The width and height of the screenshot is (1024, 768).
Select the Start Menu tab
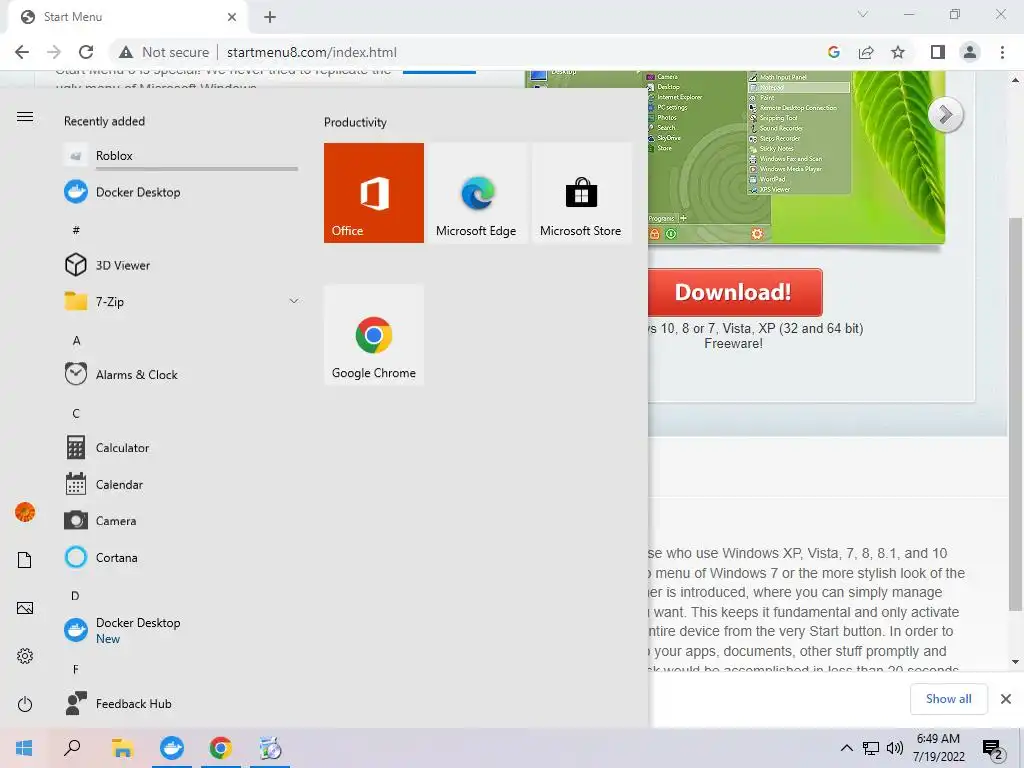(127, 17)
